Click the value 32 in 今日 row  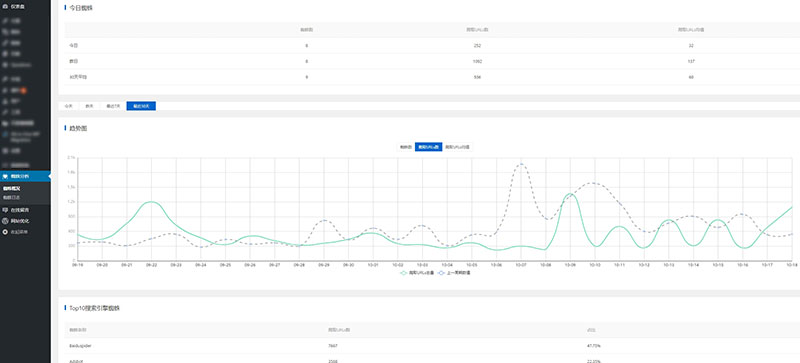point(691,45)
